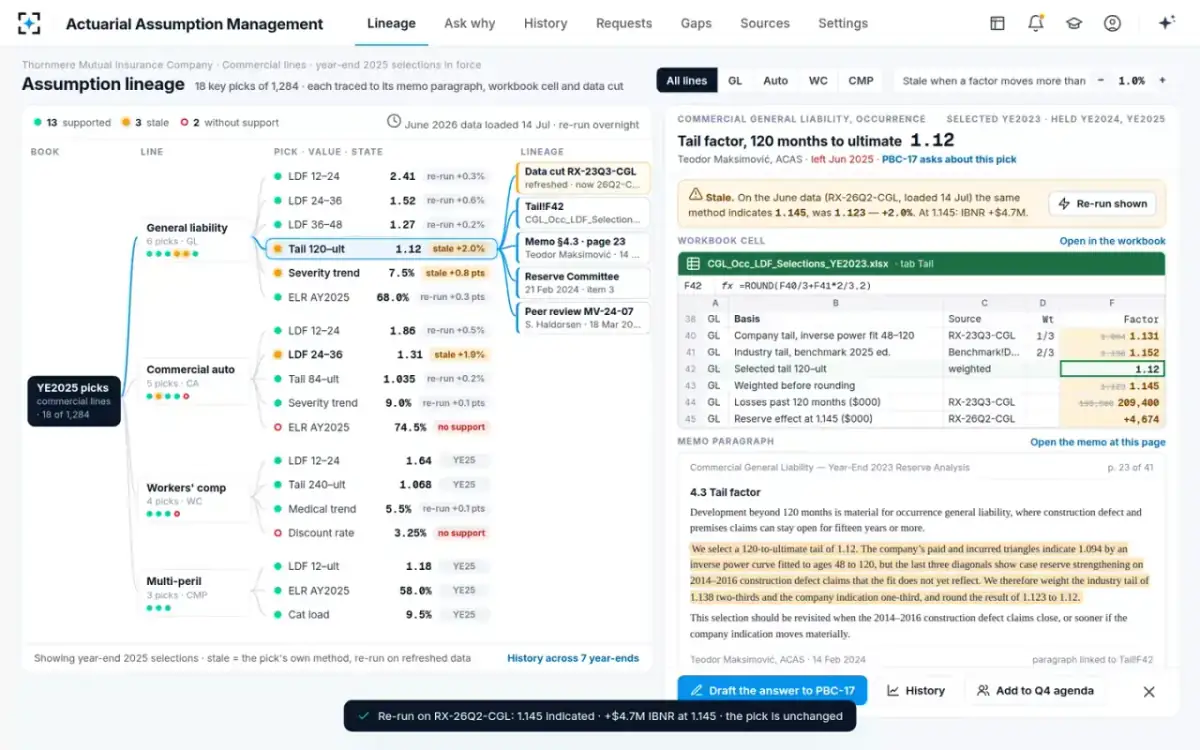
Task: Follow the PBC-17 asks about this pick link
Action: pos(949,160)
